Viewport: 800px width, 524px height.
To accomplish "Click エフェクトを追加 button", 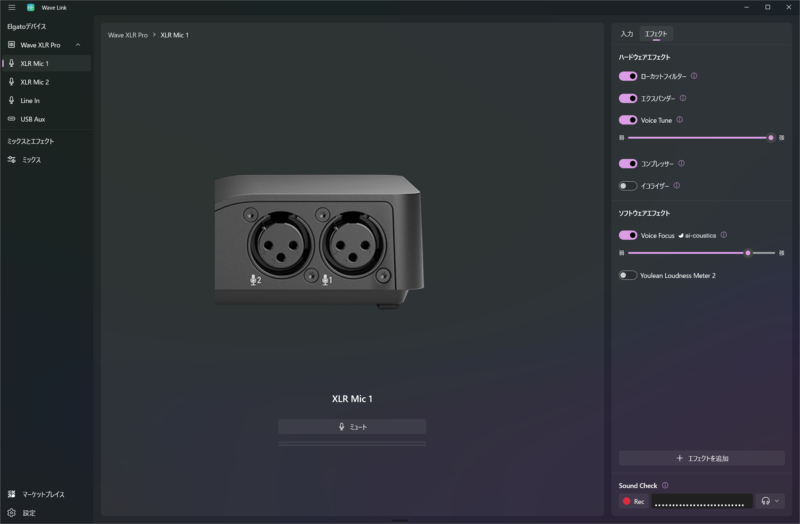I will [x=702, y=458].
